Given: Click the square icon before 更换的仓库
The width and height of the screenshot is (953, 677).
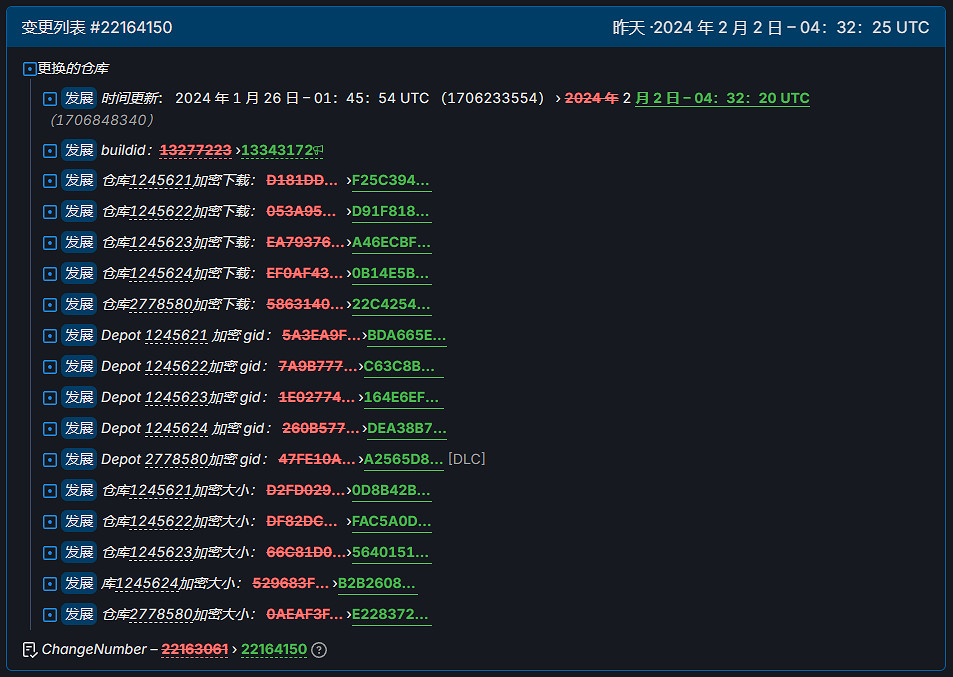Looking at the screenshot, I should click(29, 69).
